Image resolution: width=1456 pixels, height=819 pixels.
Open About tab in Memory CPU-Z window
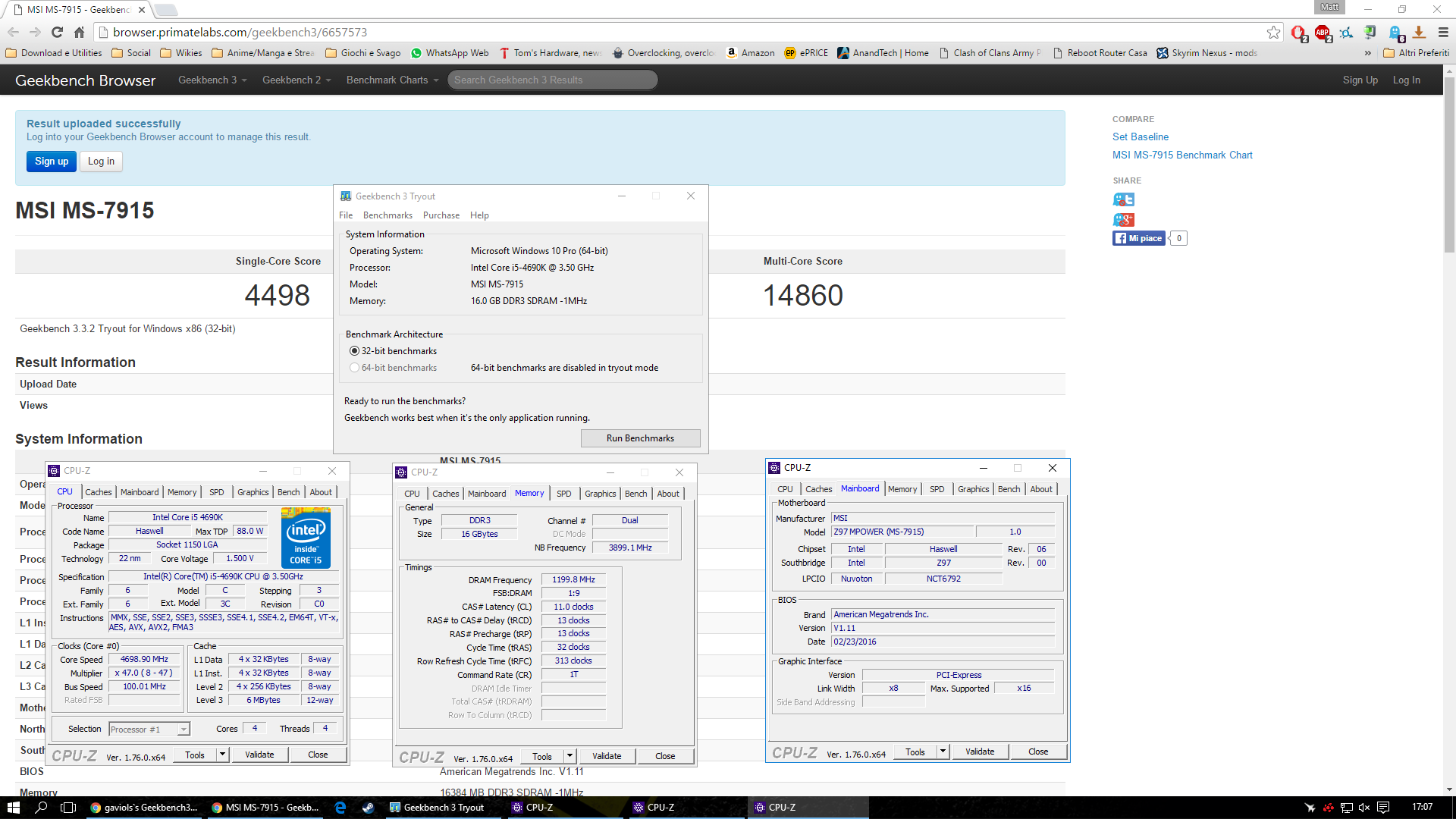pos(668,494)
